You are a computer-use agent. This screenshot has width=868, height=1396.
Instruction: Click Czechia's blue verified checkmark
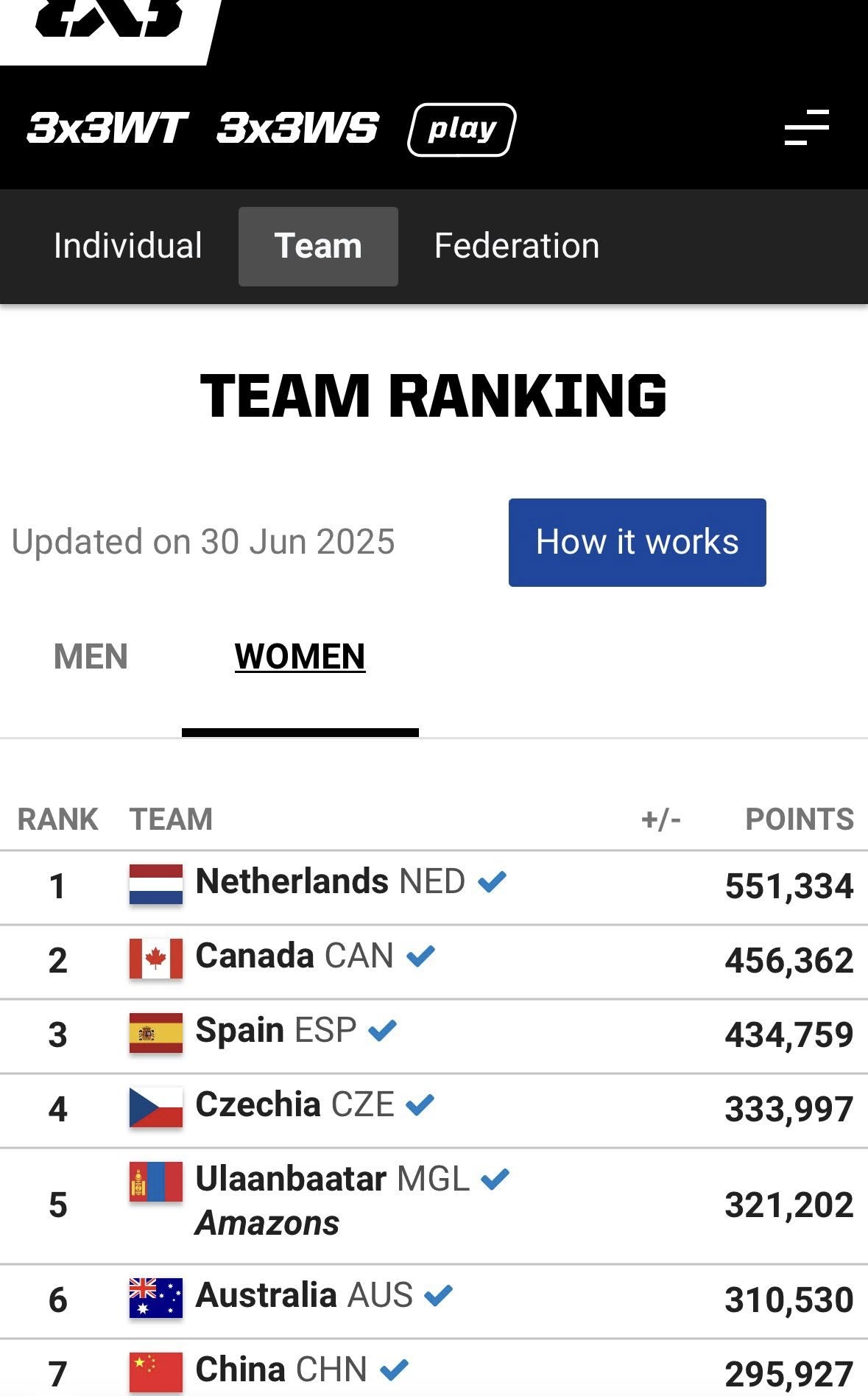point(420,1104)
